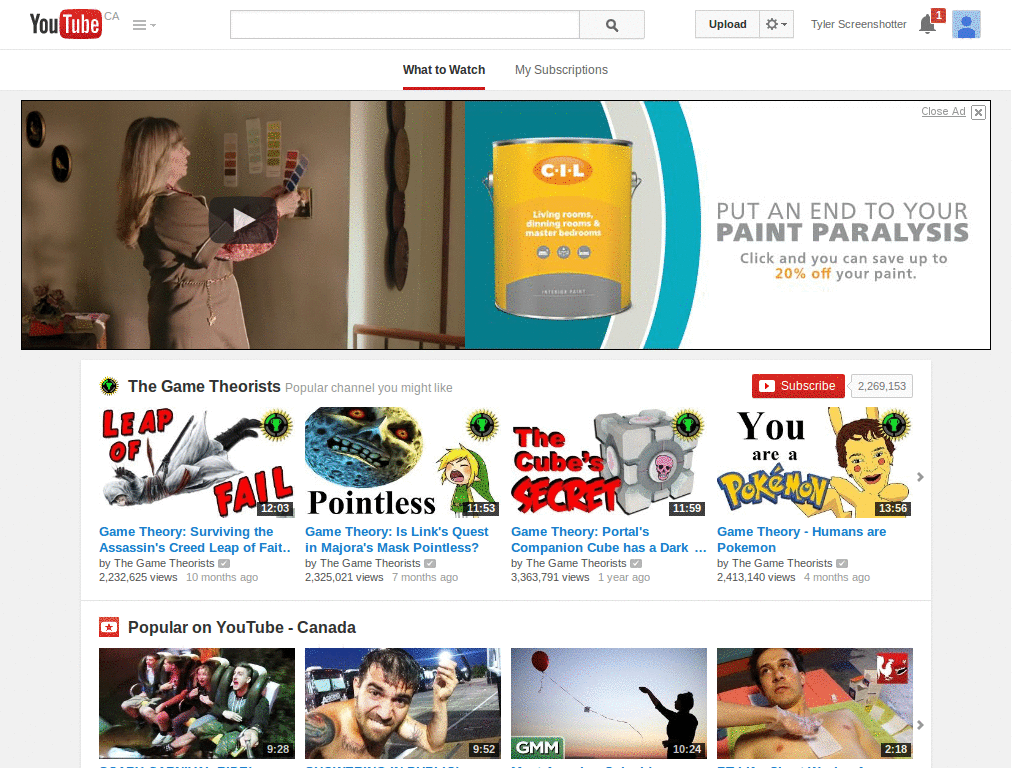Click the Upload button
The width and height of the screenshot is (1024, 768).
point(727,24)
